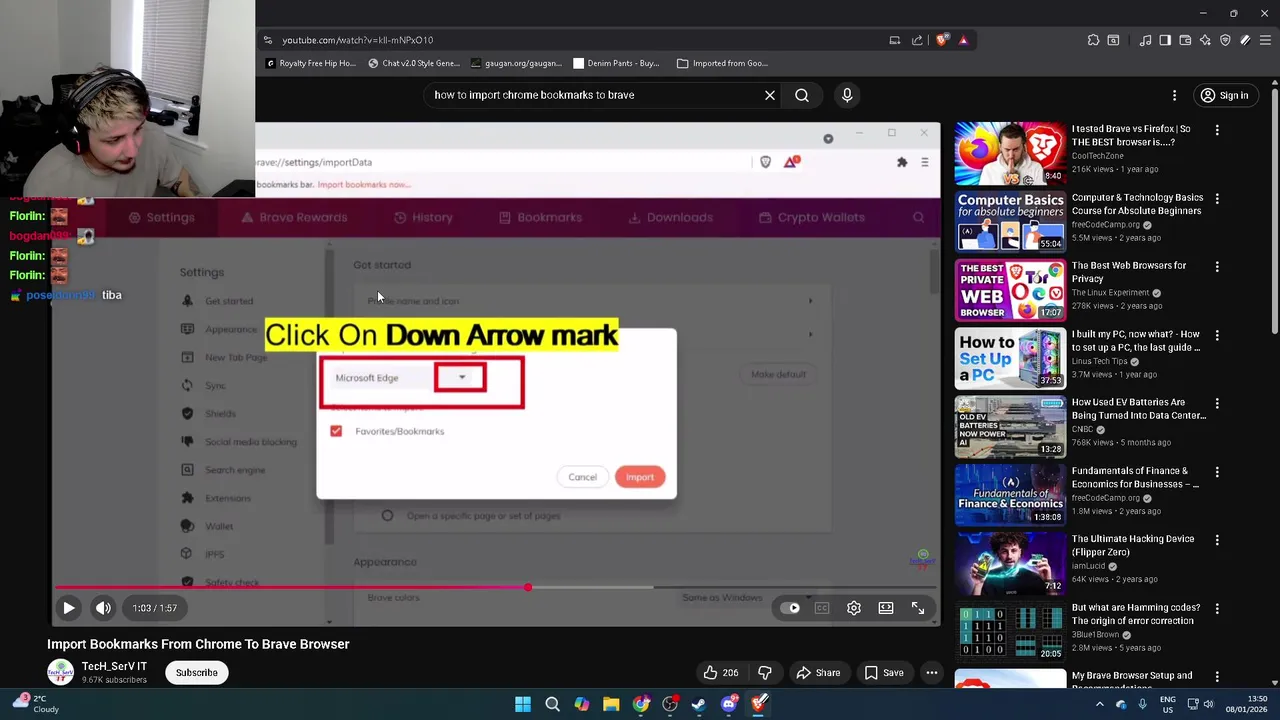Screen dimensions: 1280x720
Task: Open the Brave Wallet icon
Action: 1185,40
